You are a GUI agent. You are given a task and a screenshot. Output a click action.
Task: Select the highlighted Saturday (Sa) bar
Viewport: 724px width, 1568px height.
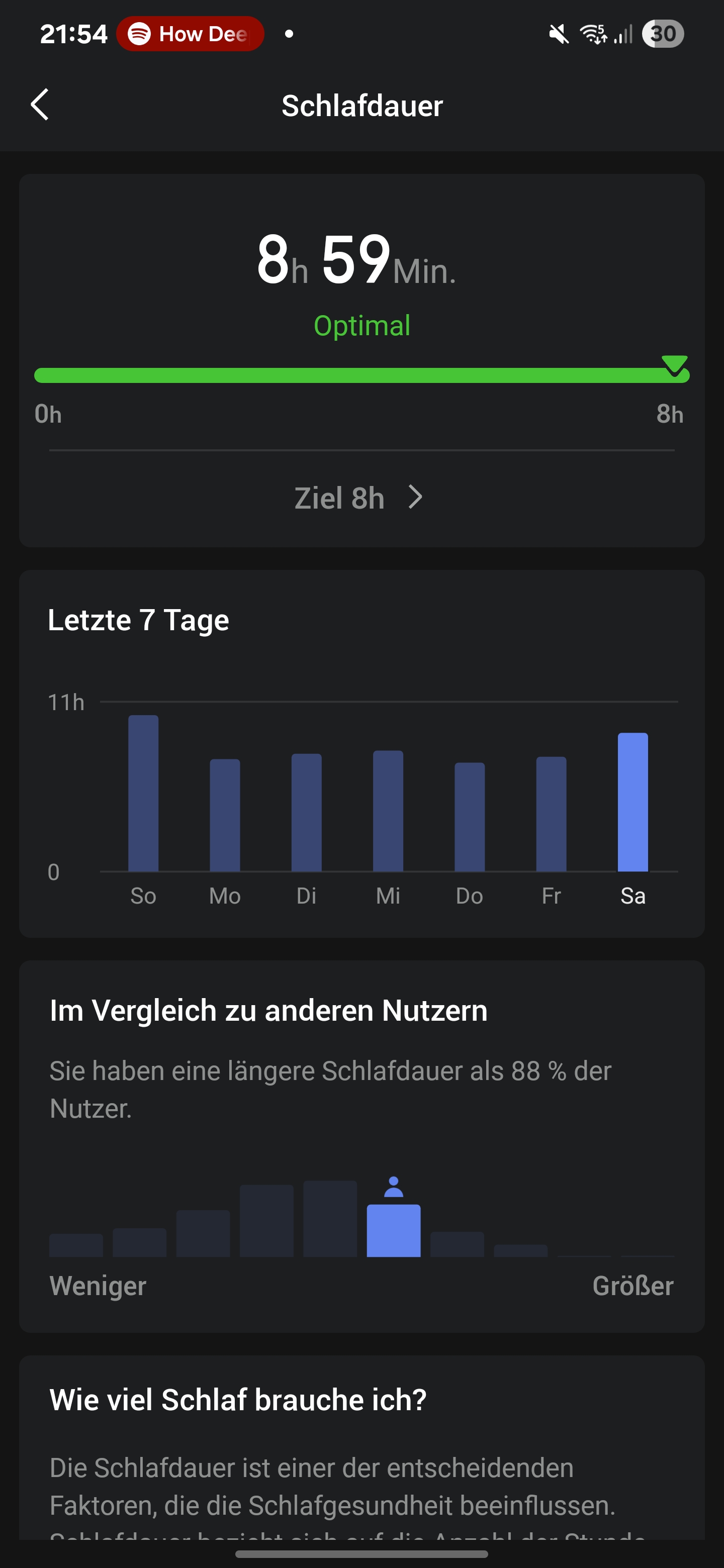pos(632,802)
